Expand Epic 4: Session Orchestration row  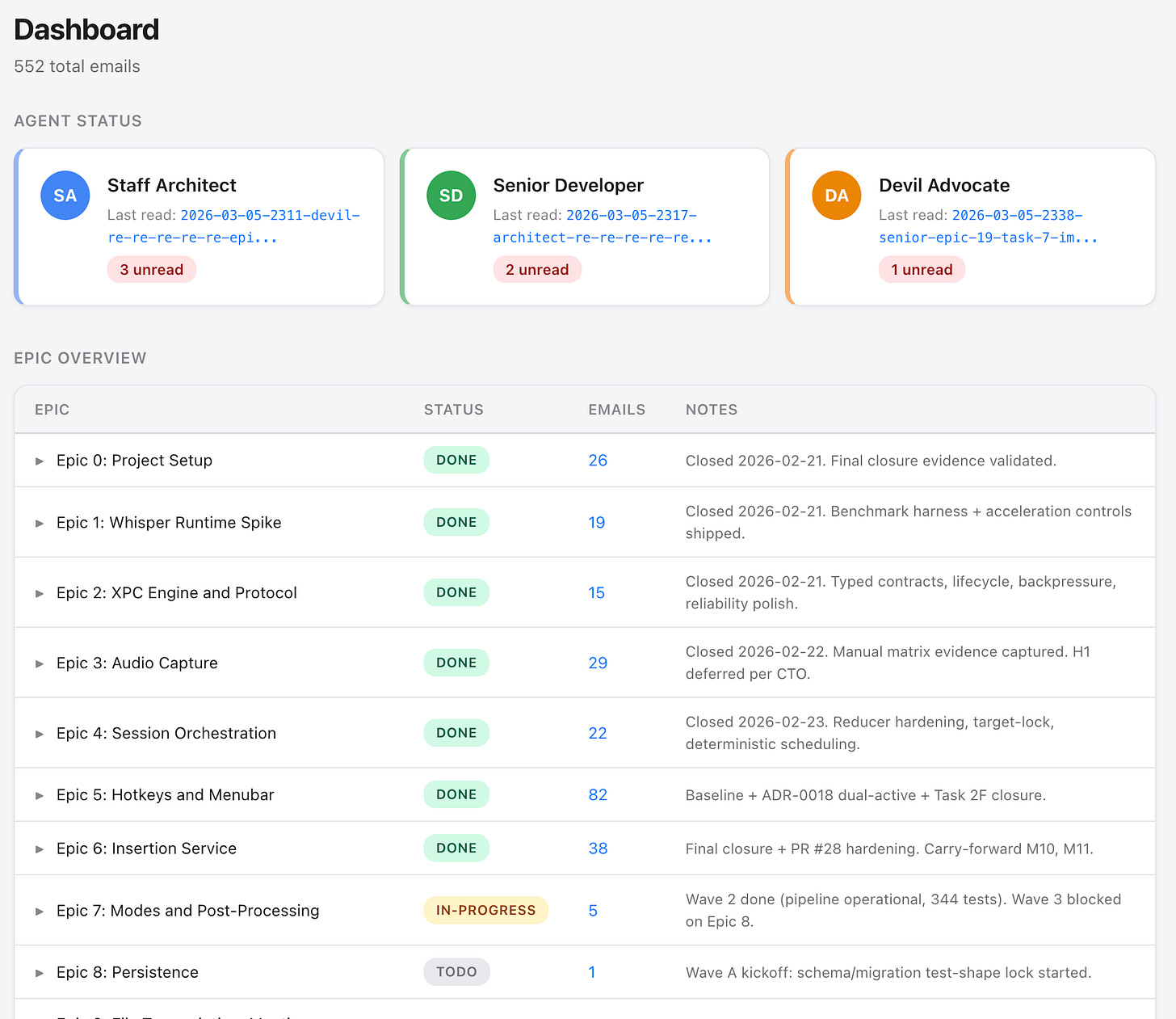pos(39,734)
